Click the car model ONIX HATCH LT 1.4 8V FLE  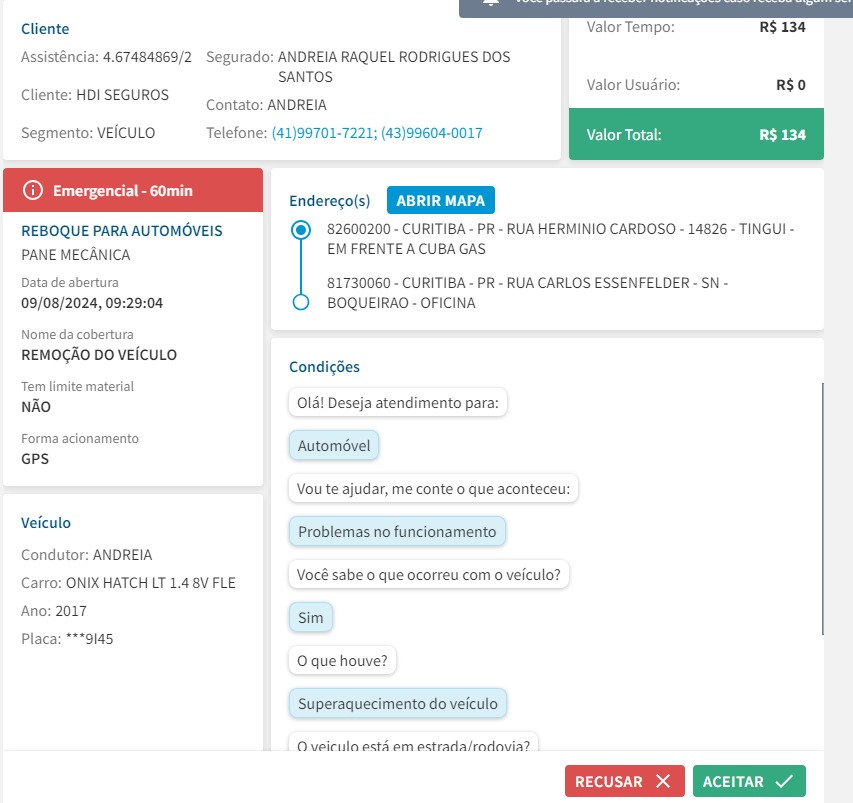tap(151, 583)
